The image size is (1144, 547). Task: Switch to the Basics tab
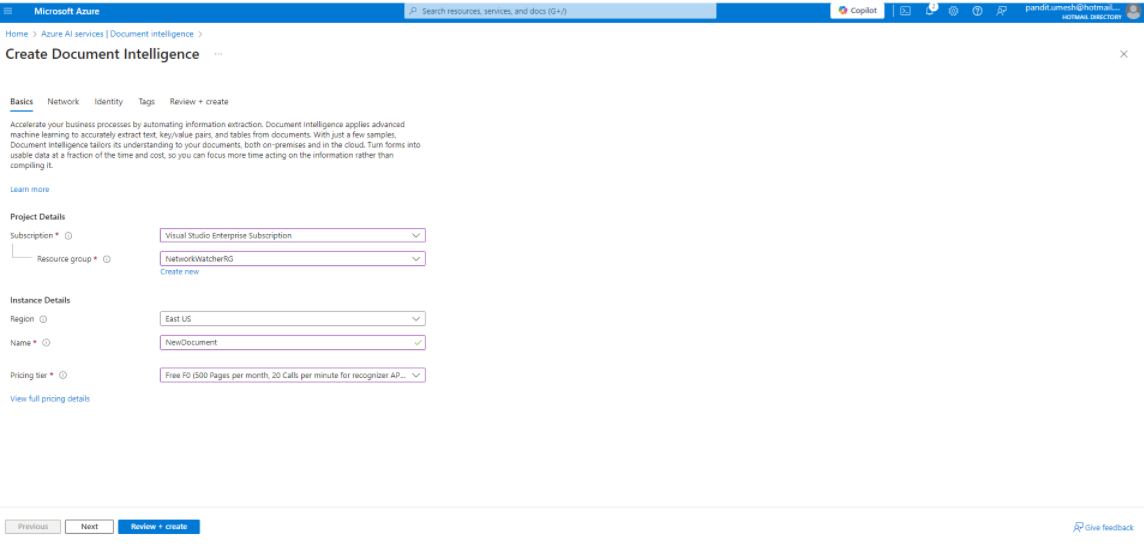[21, 101]
